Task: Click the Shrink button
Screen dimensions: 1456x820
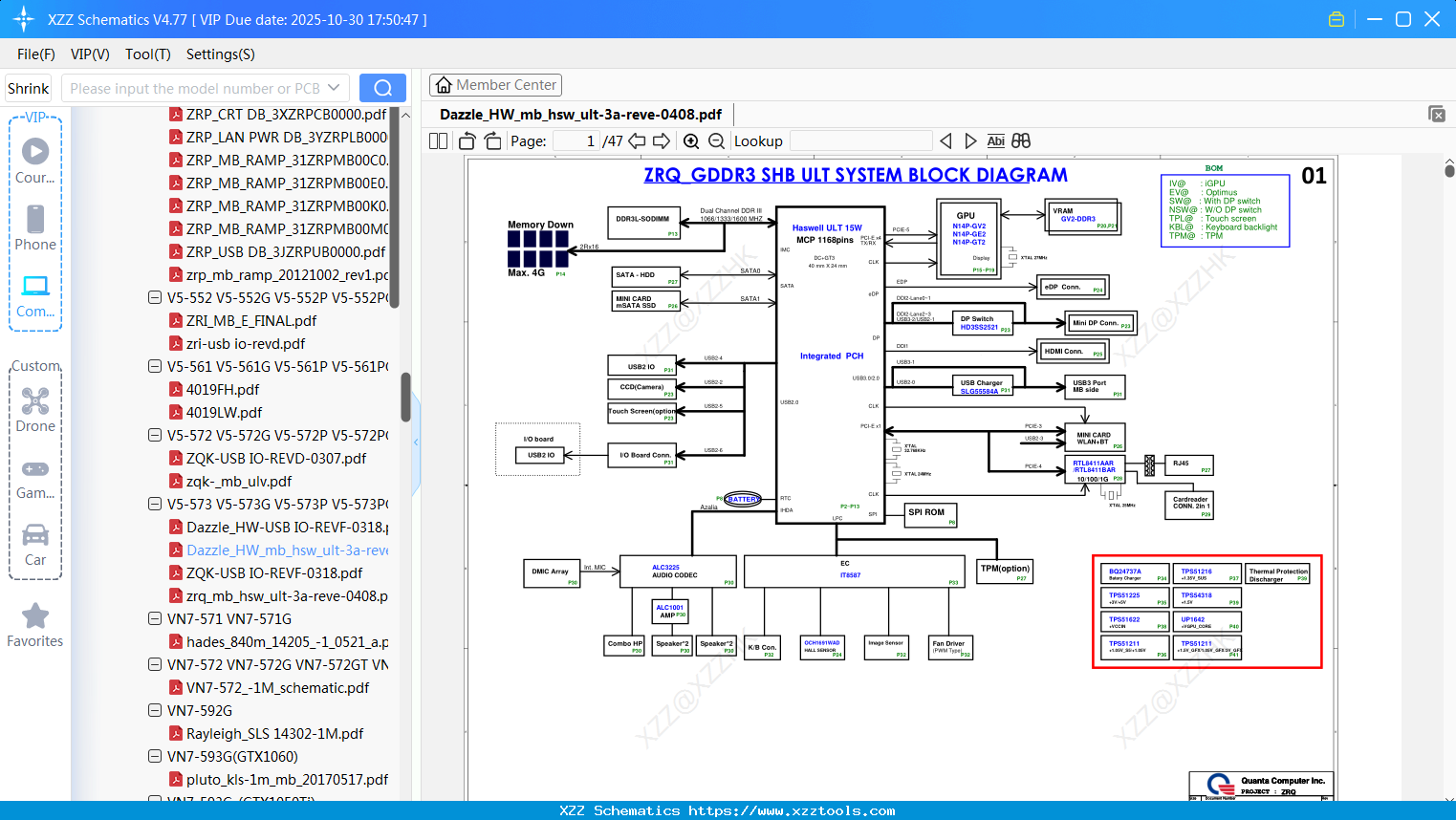Action: tap(28, 88)
